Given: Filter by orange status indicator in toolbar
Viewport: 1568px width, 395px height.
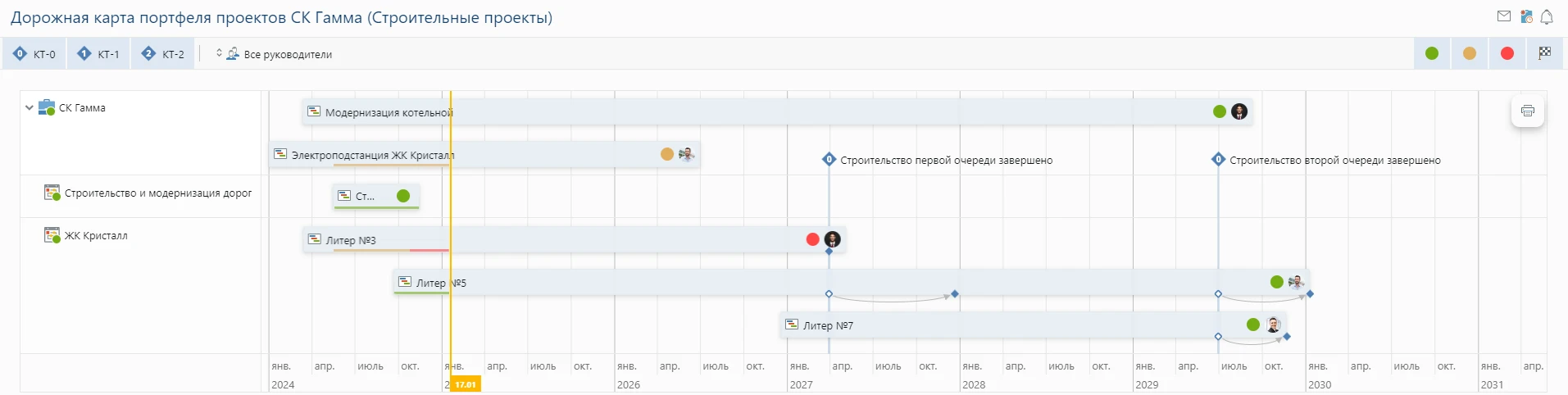Looking at the screenshot, I should [1470, 53].
